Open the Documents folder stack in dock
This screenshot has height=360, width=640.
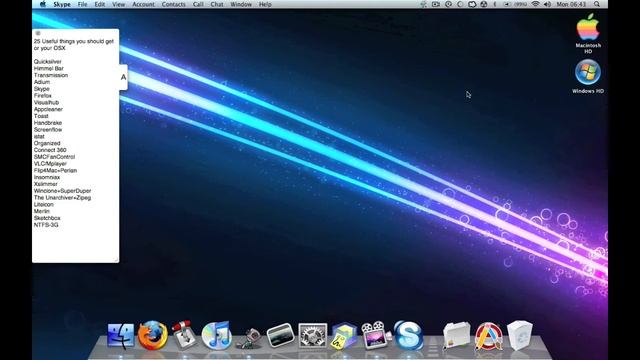456,336
